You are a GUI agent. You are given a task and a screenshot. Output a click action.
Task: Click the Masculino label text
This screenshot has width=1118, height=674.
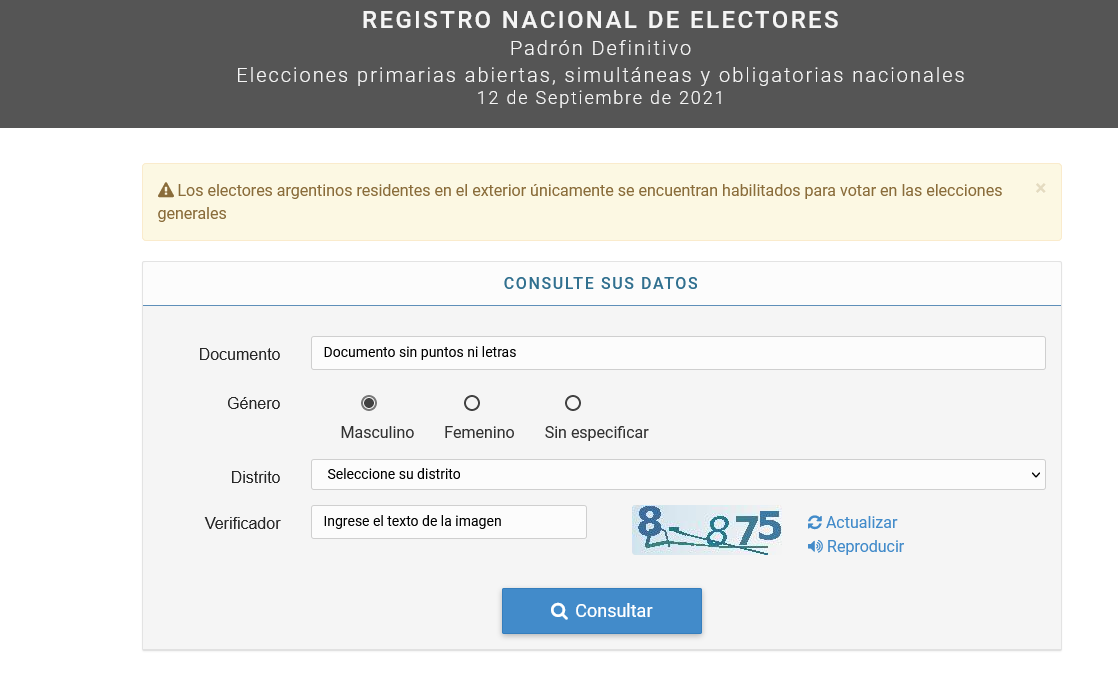click(x=377, y=432)
